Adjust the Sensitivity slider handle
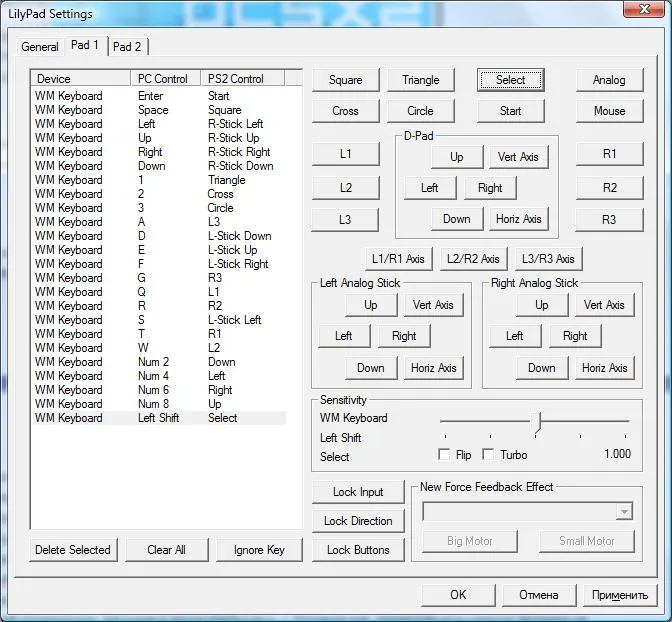 click(537, 422)
